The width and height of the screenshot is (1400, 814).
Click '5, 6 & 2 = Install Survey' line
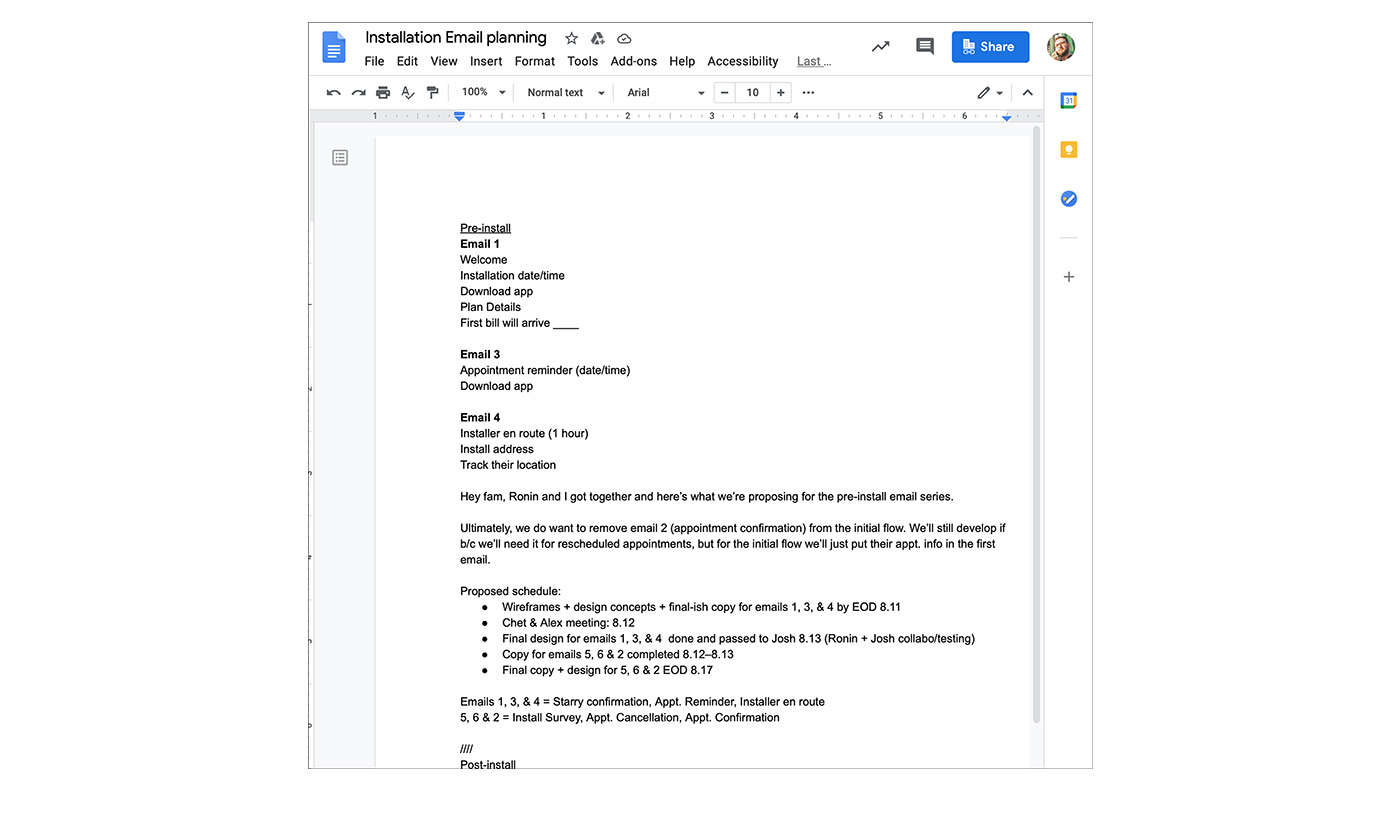pos(620,718)
